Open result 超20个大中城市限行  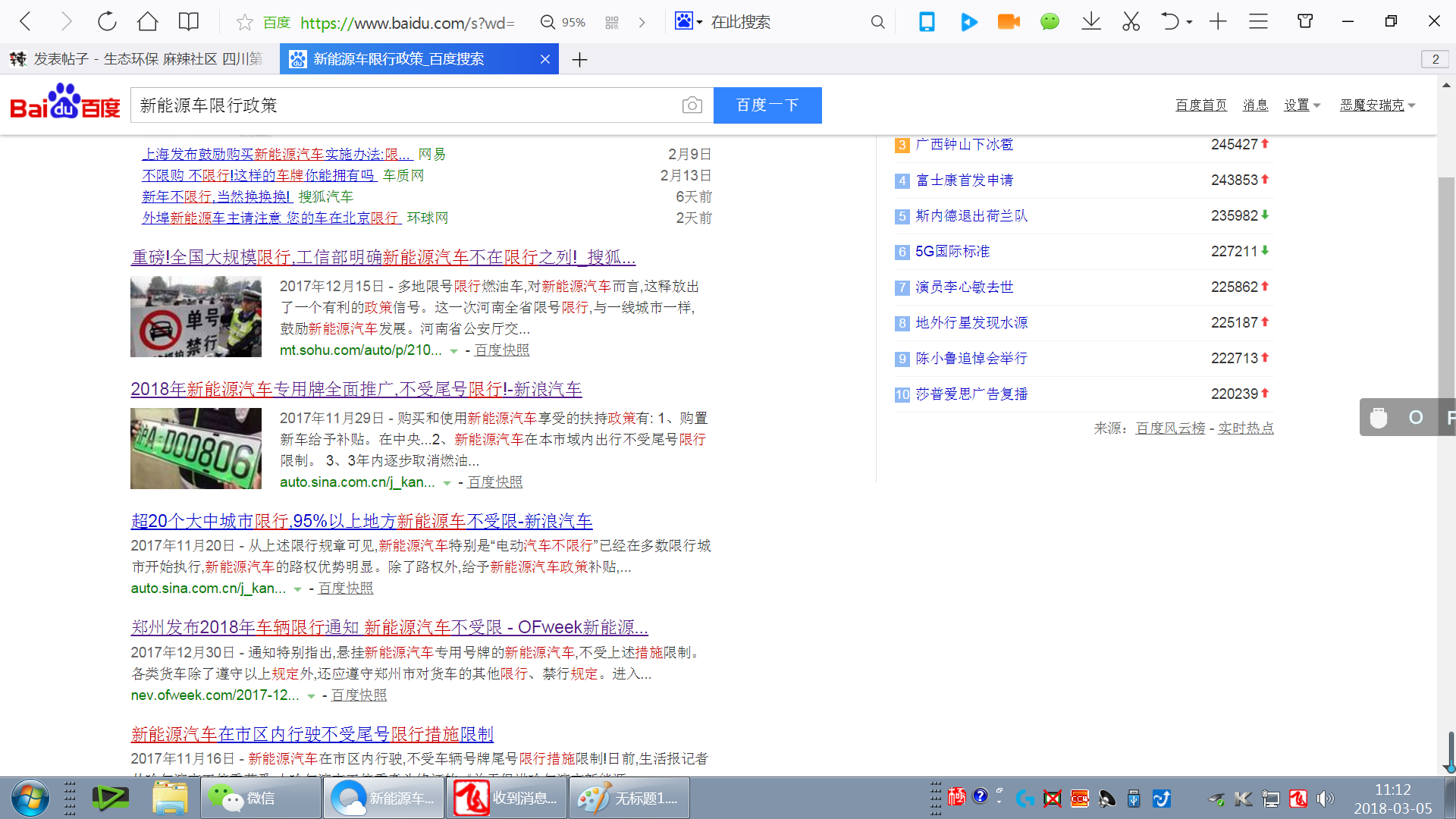361,522
